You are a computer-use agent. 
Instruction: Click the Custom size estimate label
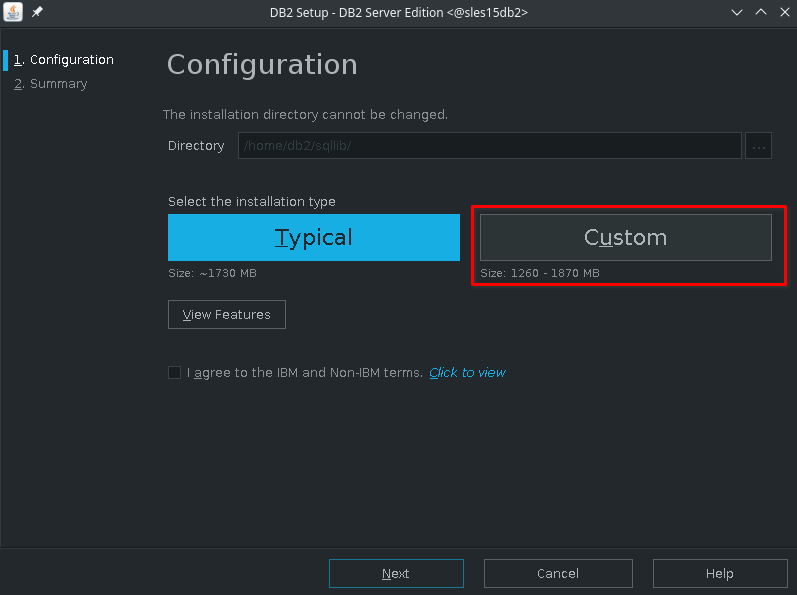pyautogui.click(x=540, y=273)
